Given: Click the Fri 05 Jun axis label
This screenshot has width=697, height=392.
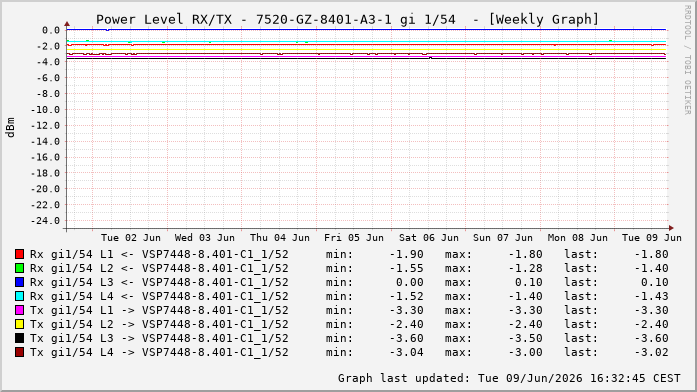Looking at the screenshot, I should [x=354, y=238].
